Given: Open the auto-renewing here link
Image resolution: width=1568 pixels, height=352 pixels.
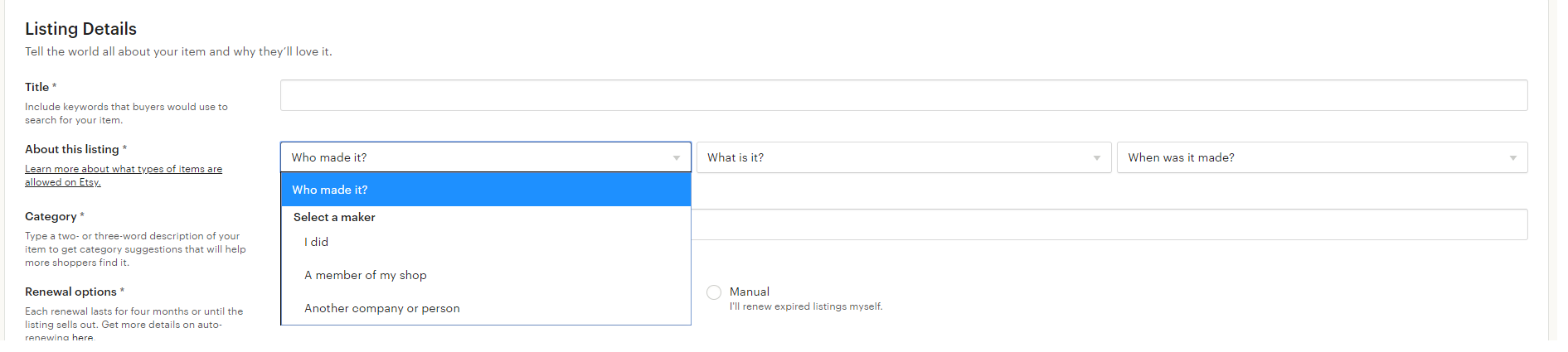Looking at the screenshot, I should [83, 338].
